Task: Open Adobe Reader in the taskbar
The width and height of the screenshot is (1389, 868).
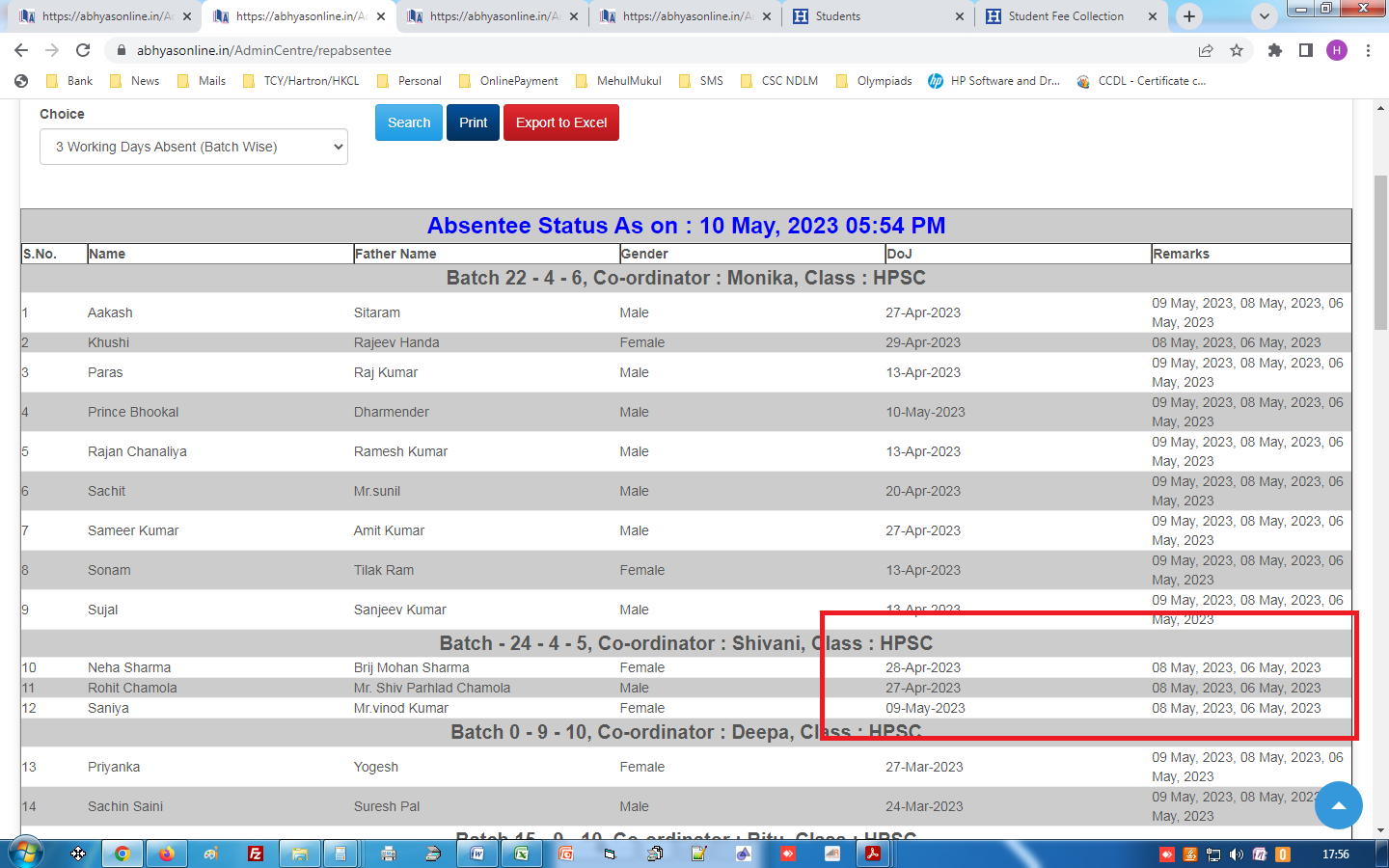Action: tap(873, 854)
